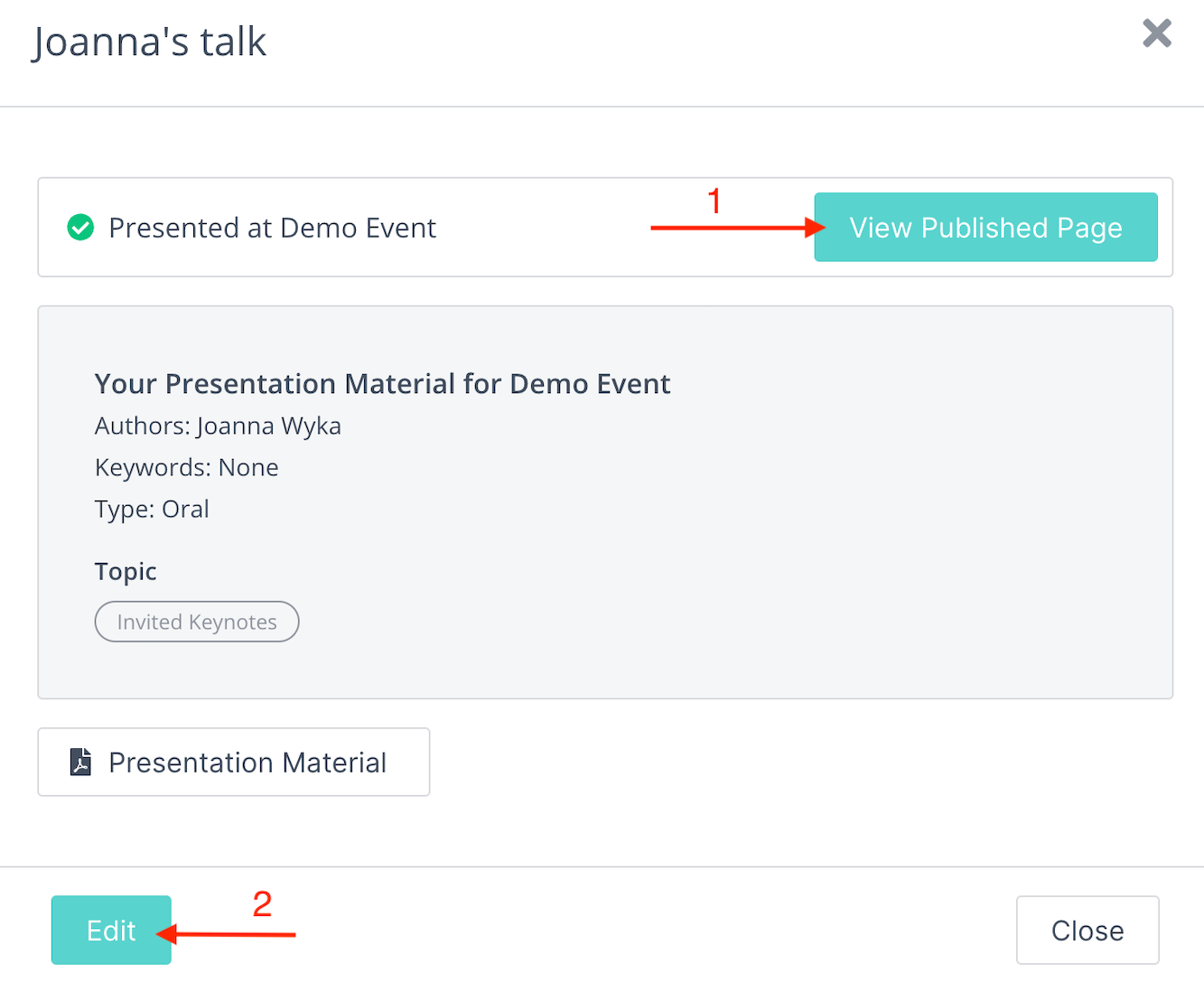Click Your Presentation Material for Demo Event heading

tap(382, 384)
